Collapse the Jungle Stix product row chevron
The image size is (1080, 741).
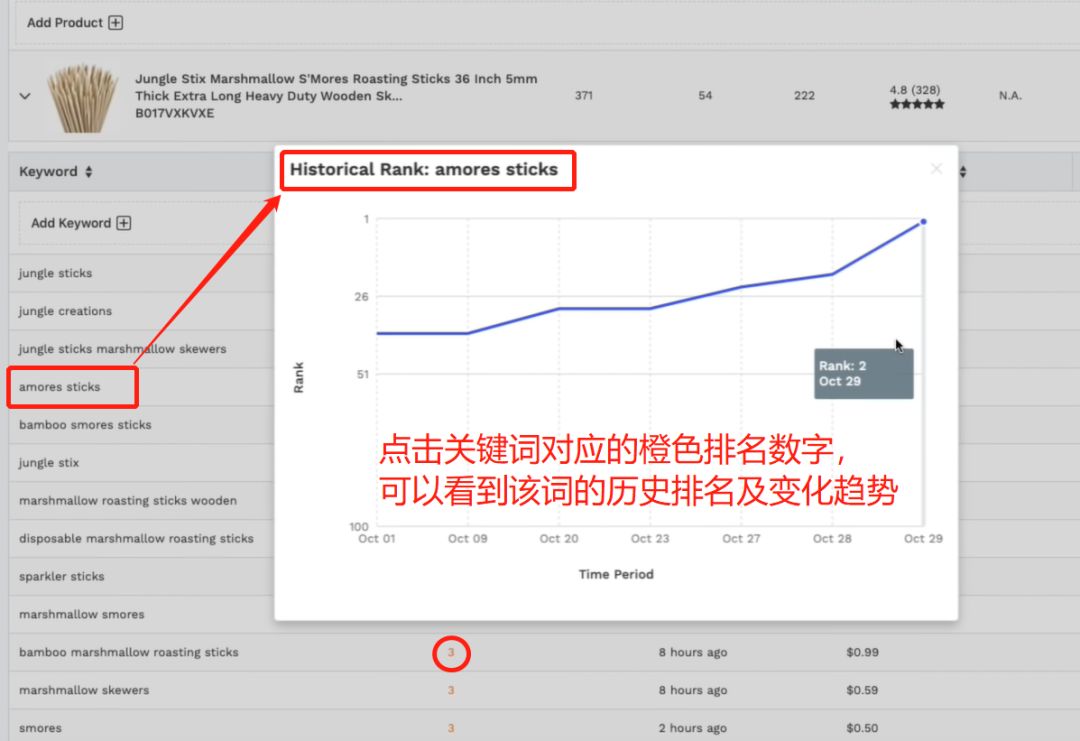click(x=25, y=96)
